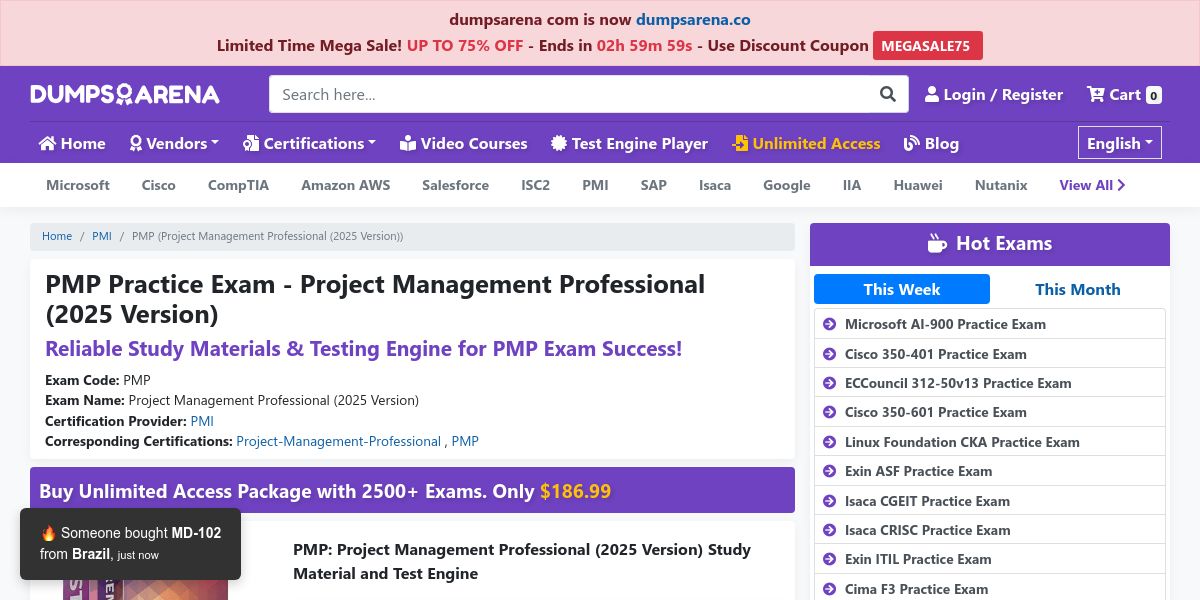Click the PMI Certification Provider link
Viewport: 1200px width, 600px height.
202,421
